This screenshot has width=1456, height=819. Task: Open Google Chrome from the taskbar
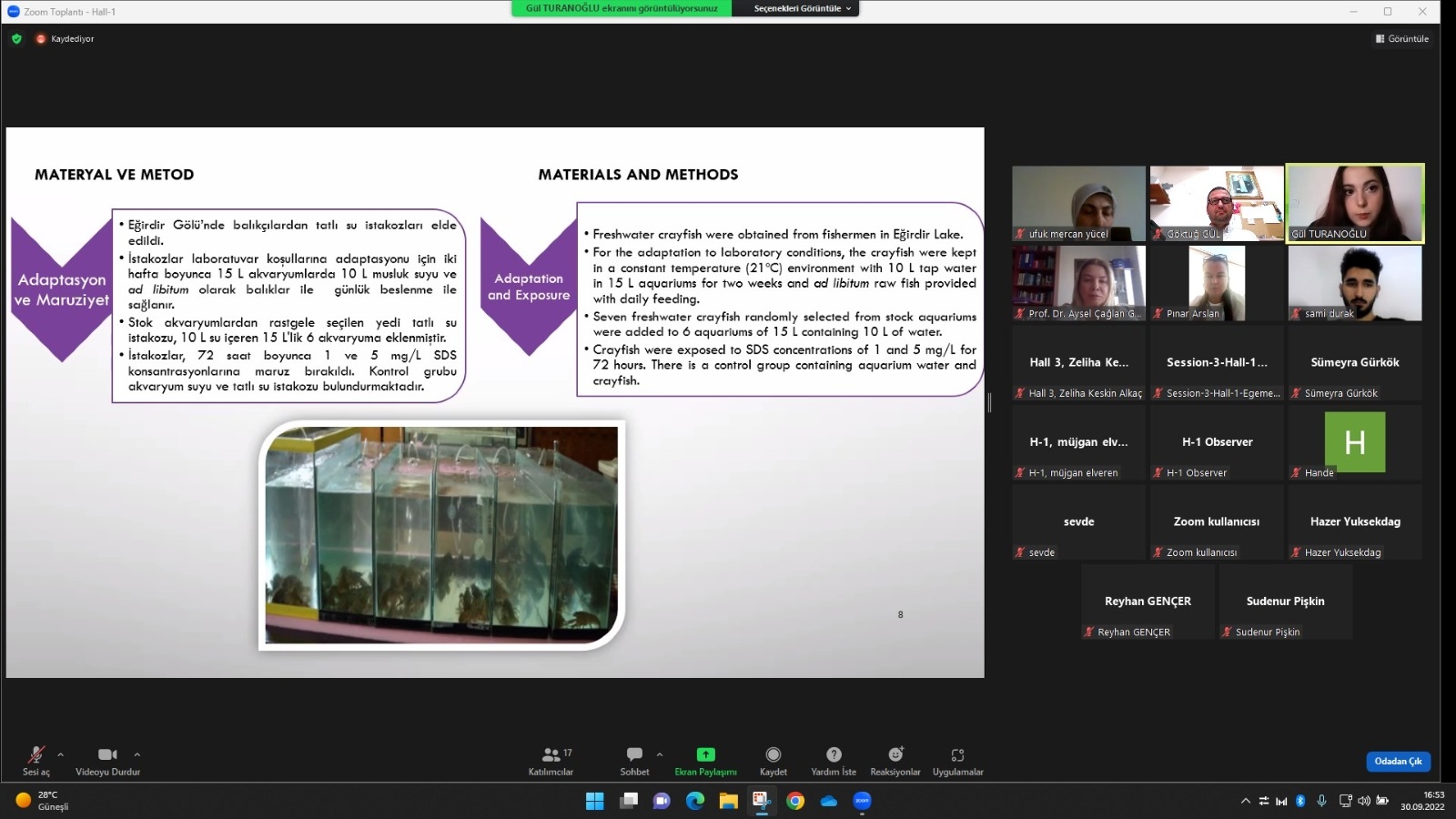pyautogui.click(x=795, y=801)
